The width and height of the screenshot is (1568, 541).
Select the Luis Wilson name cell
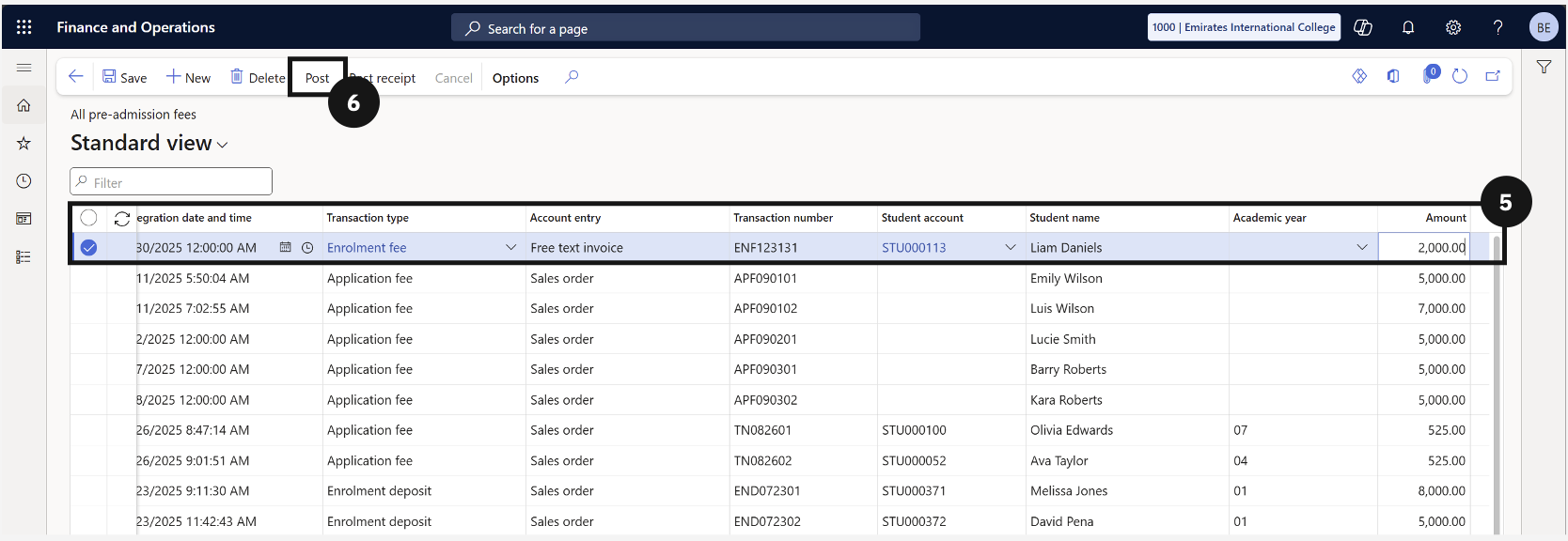click(x=1062, y=309)
